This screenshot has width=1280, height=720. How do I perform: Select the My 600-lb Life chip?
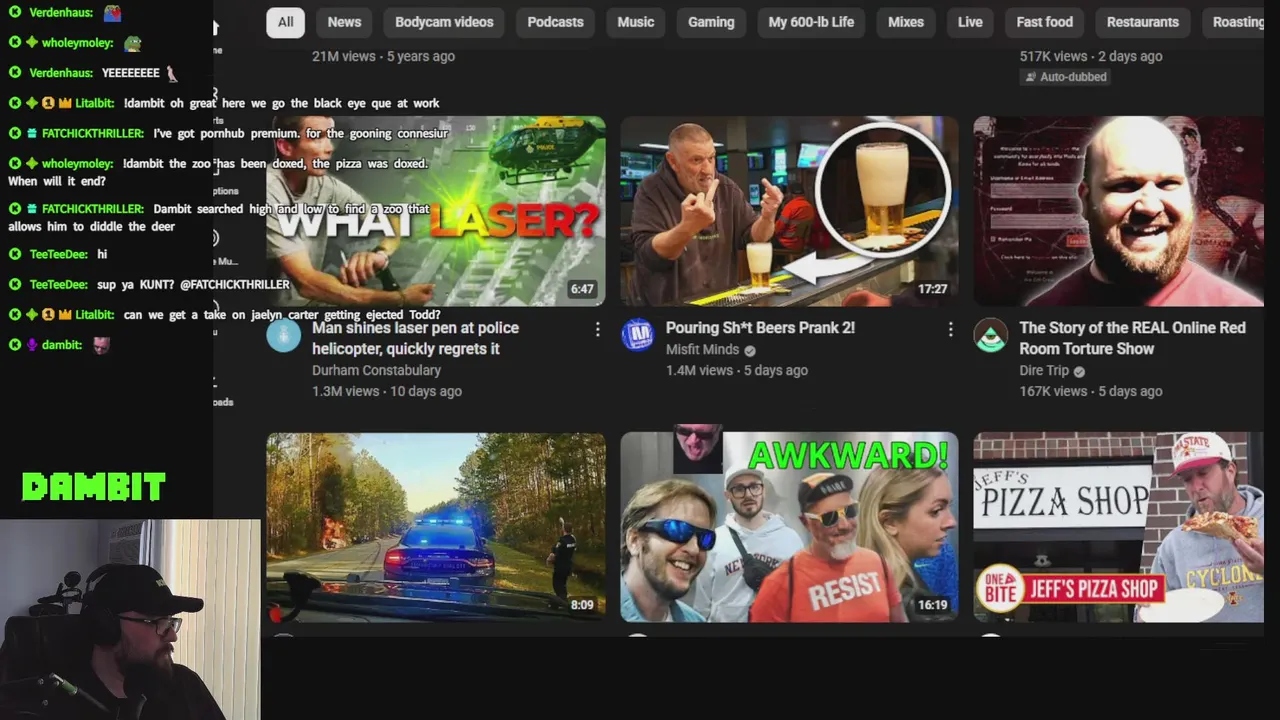click(811, 22)
